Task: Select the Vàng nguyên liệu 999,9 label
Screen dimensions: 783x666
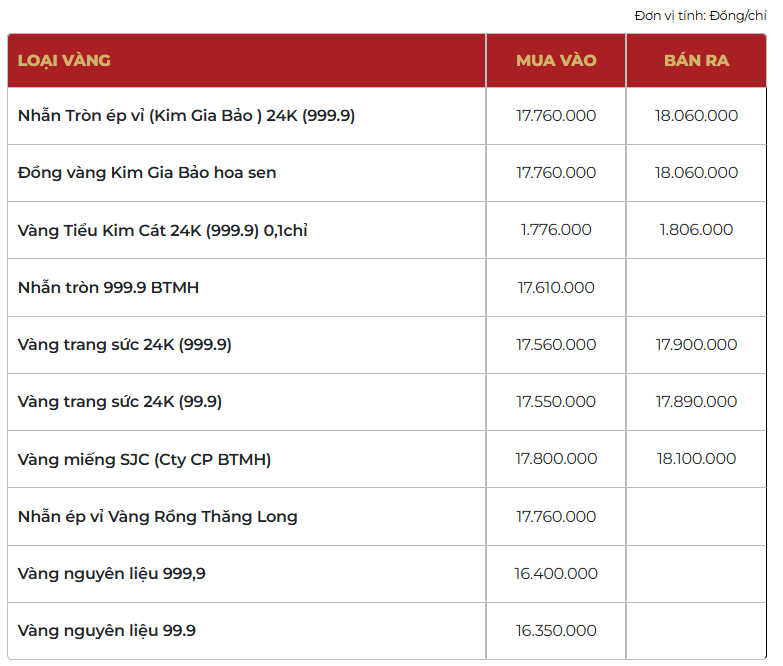Action: tap(112, 574)
